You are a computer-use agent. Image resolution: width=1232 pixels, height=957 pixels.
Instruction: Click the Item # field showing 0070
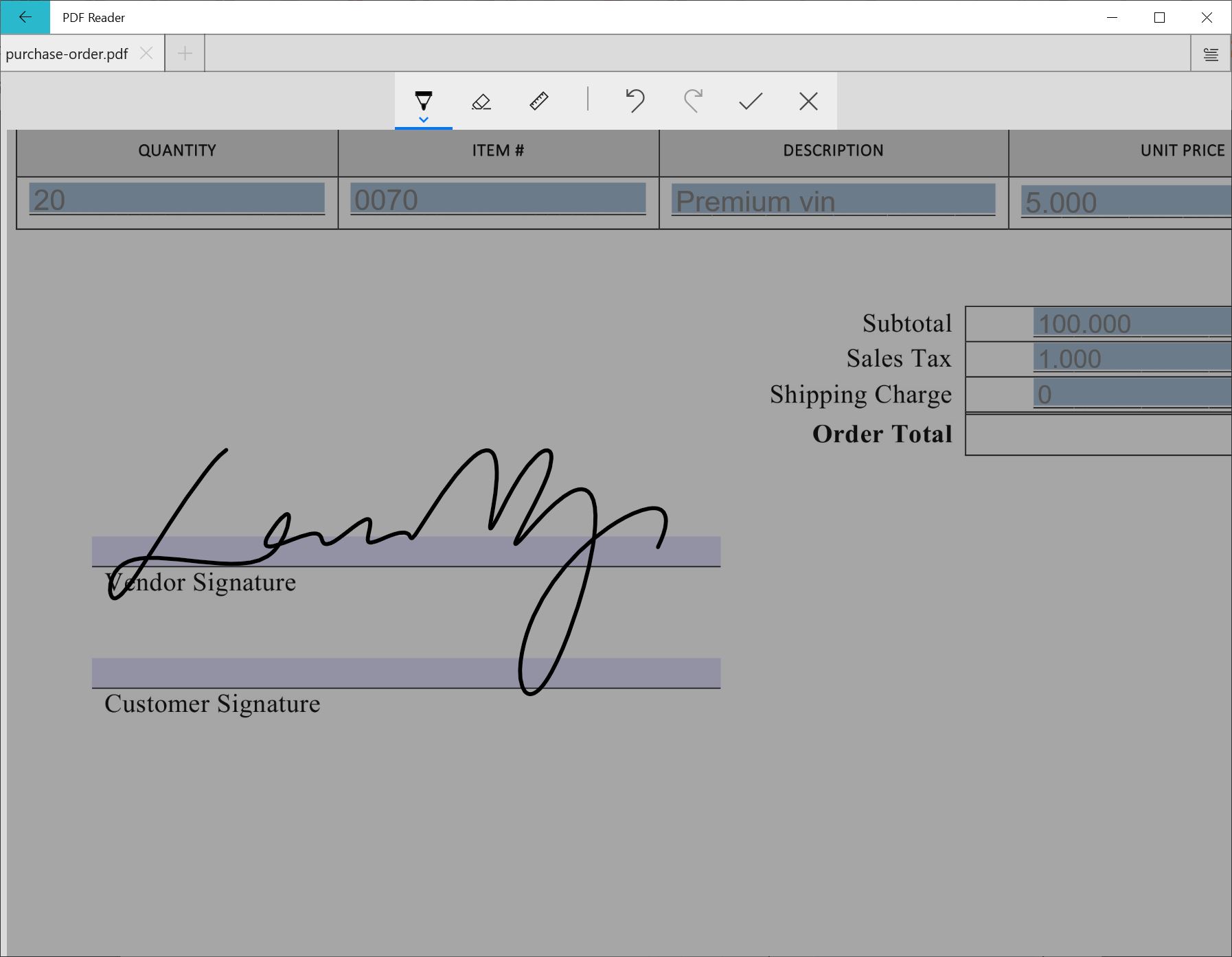[498, 199]
